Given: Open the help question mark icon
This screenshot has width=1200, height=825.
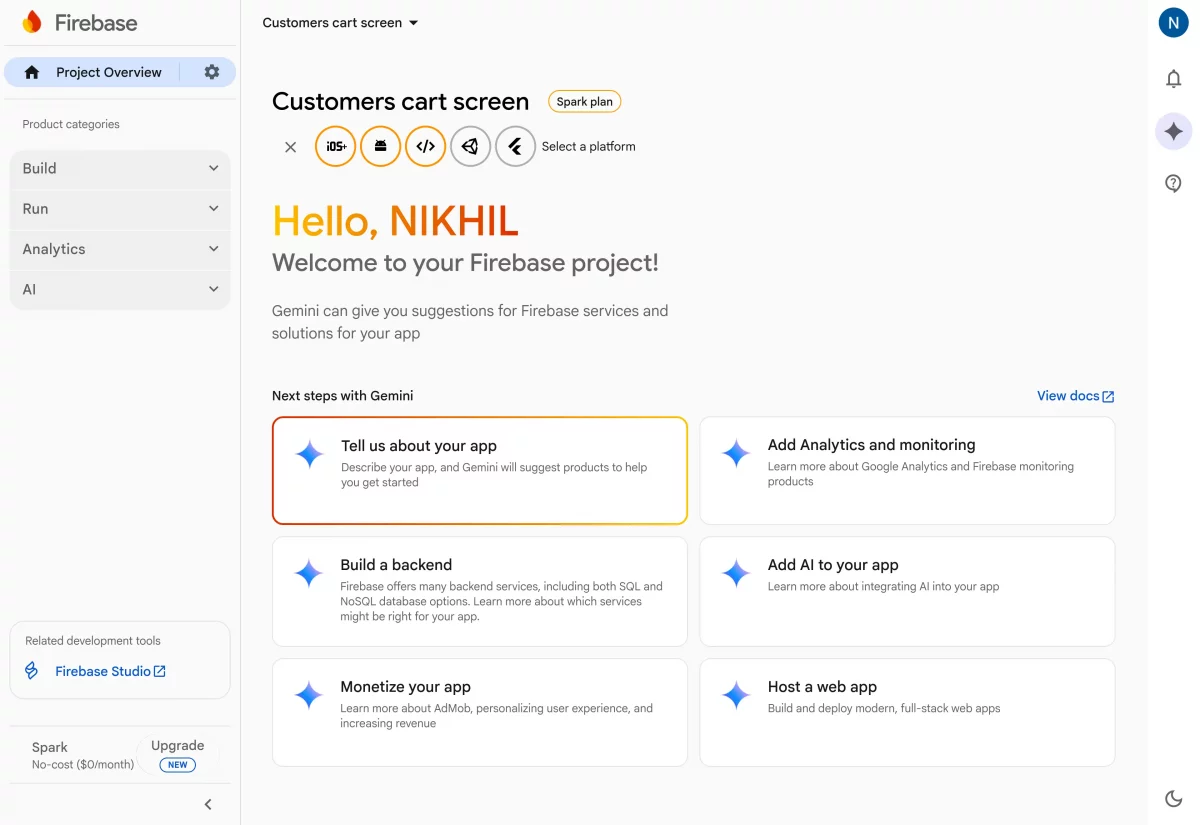Looking at the screenshot, I should pos(1174,183).
